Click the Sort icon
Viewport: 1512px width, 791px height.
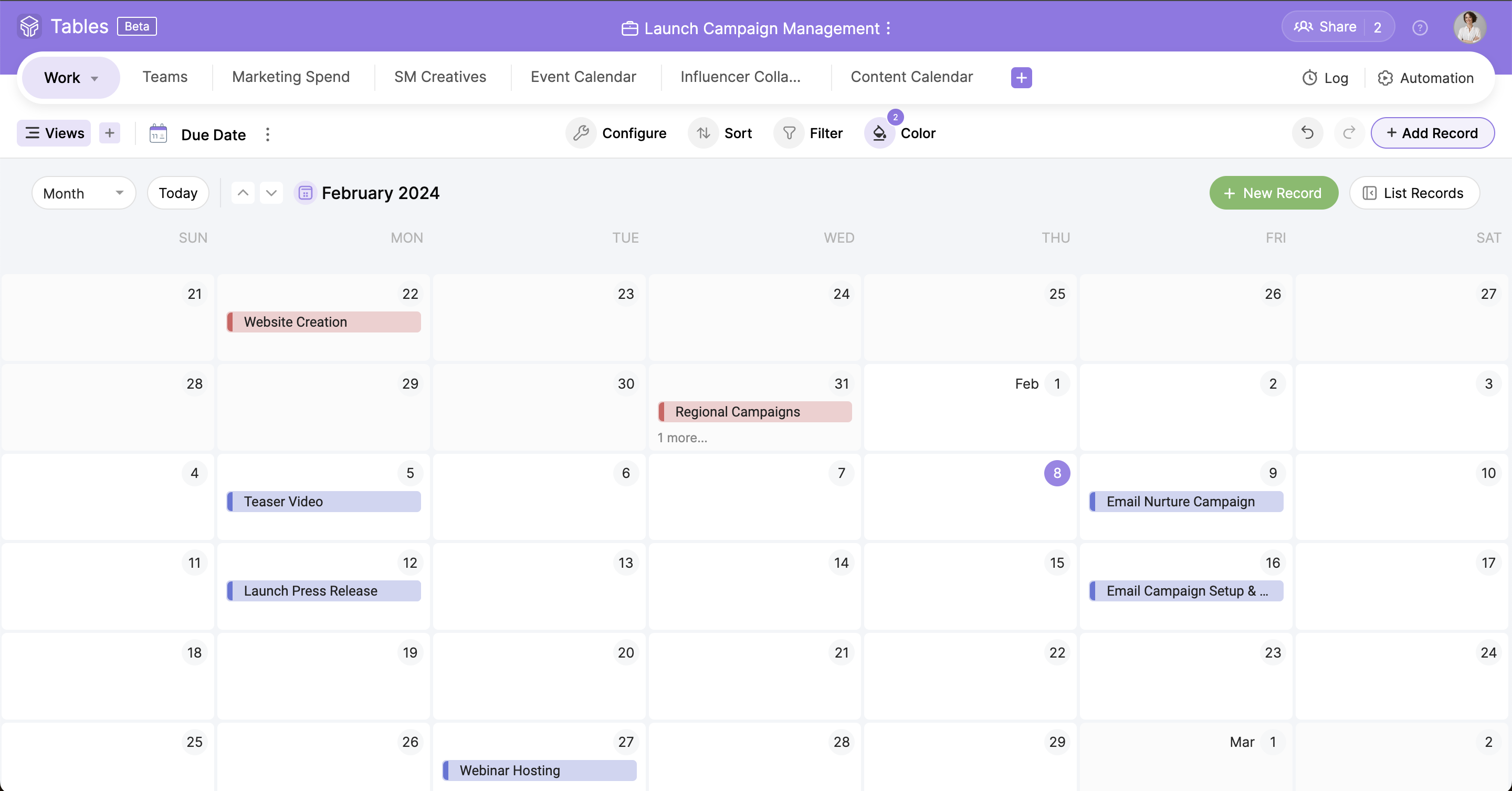click(x=703, y=133)
